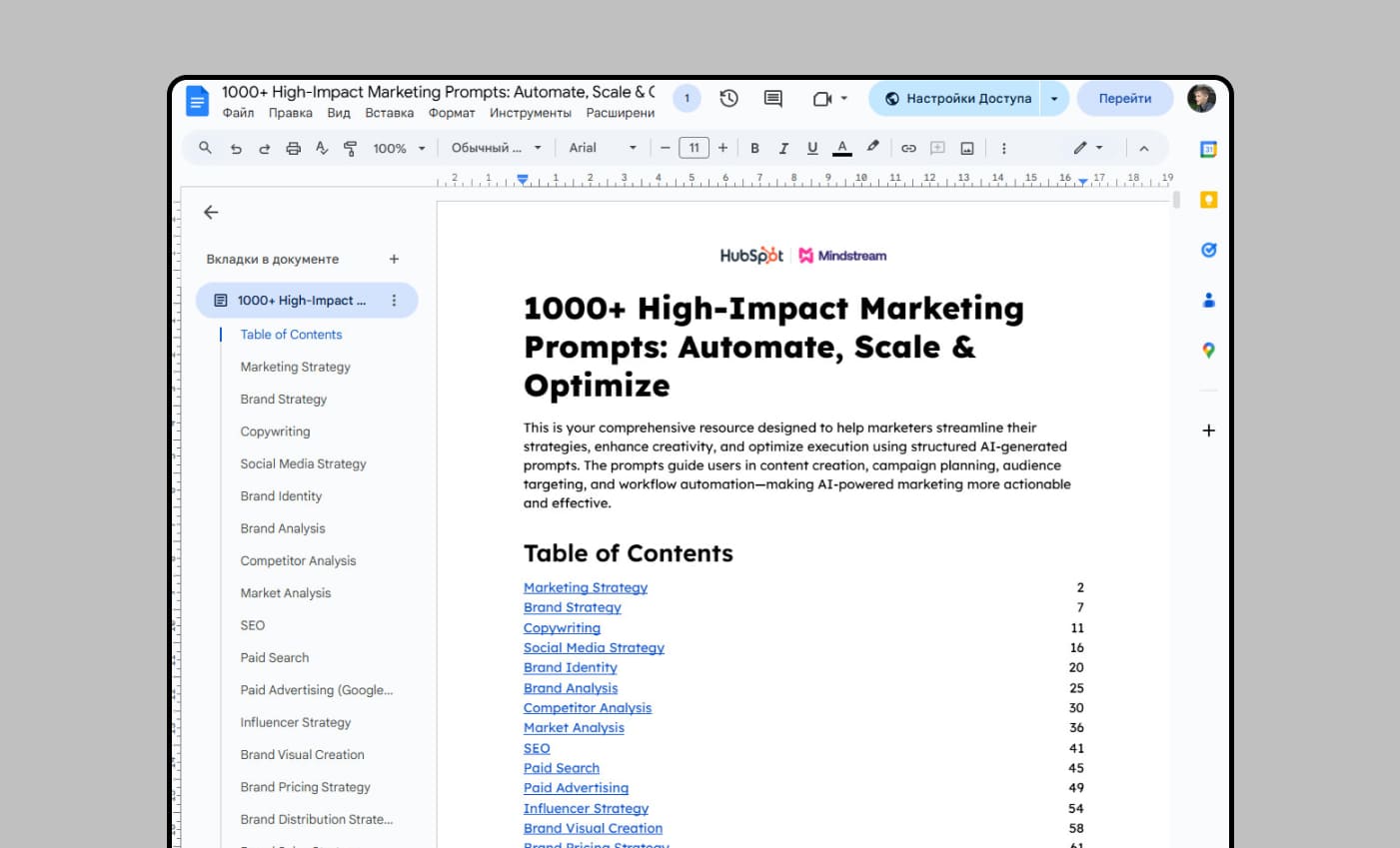The image size is (1400, 848).
Task: Toggle italic formatting
Action: [783, 147]
